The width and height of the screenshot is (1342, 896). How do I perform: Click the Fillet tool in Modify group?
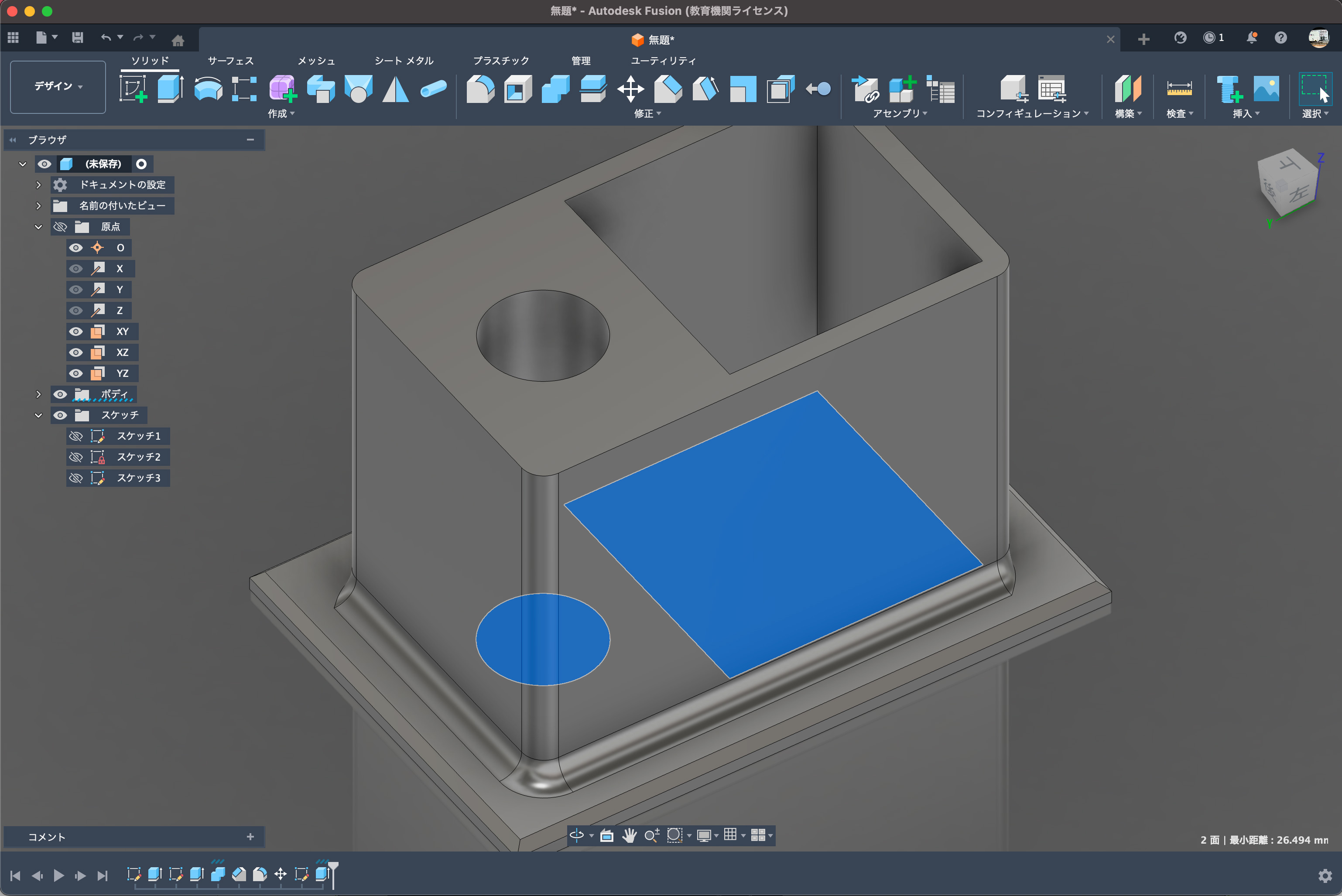coord(480,89)
